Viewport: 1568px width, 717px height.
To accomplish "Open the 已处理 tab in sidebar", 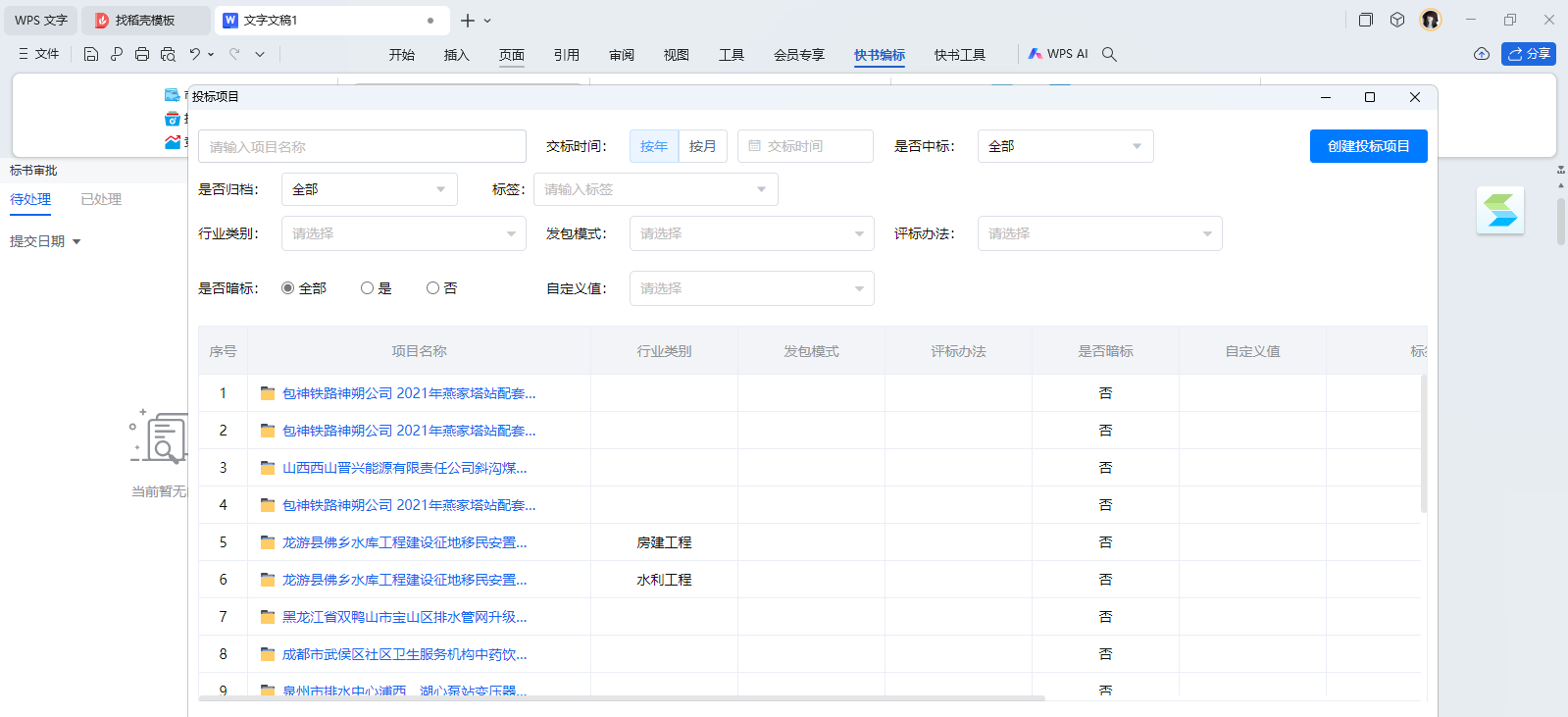I will pos(101,199).
